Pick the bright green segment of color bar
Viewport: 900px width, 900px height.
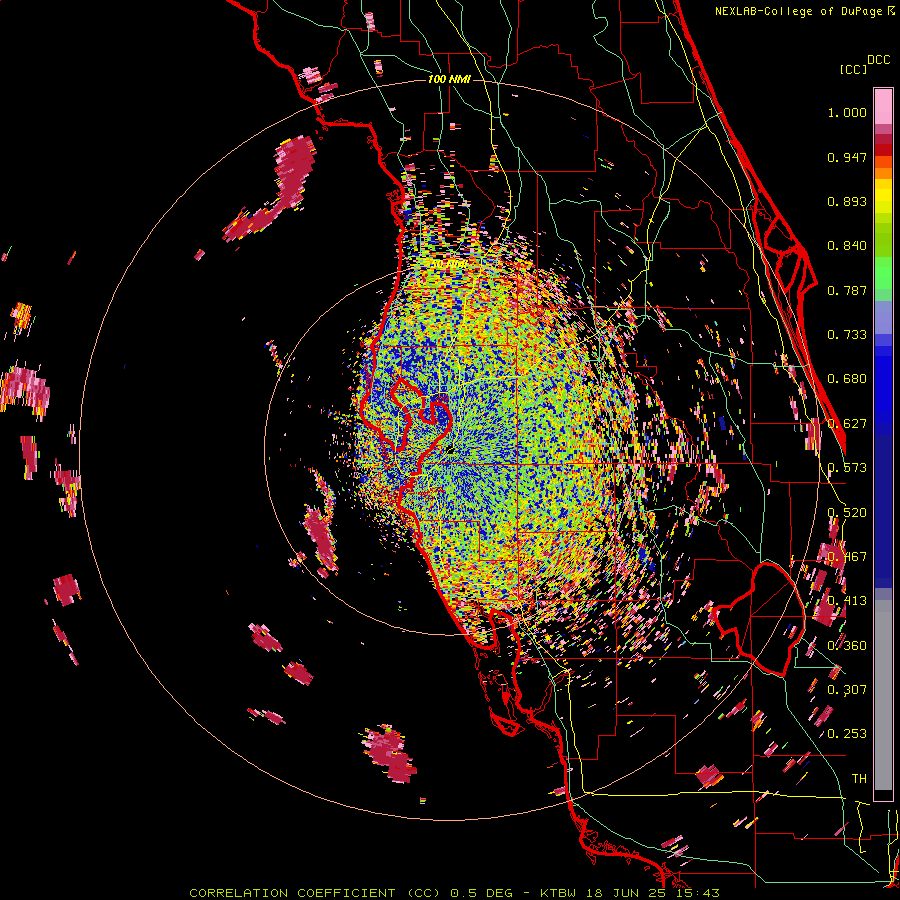883,273
